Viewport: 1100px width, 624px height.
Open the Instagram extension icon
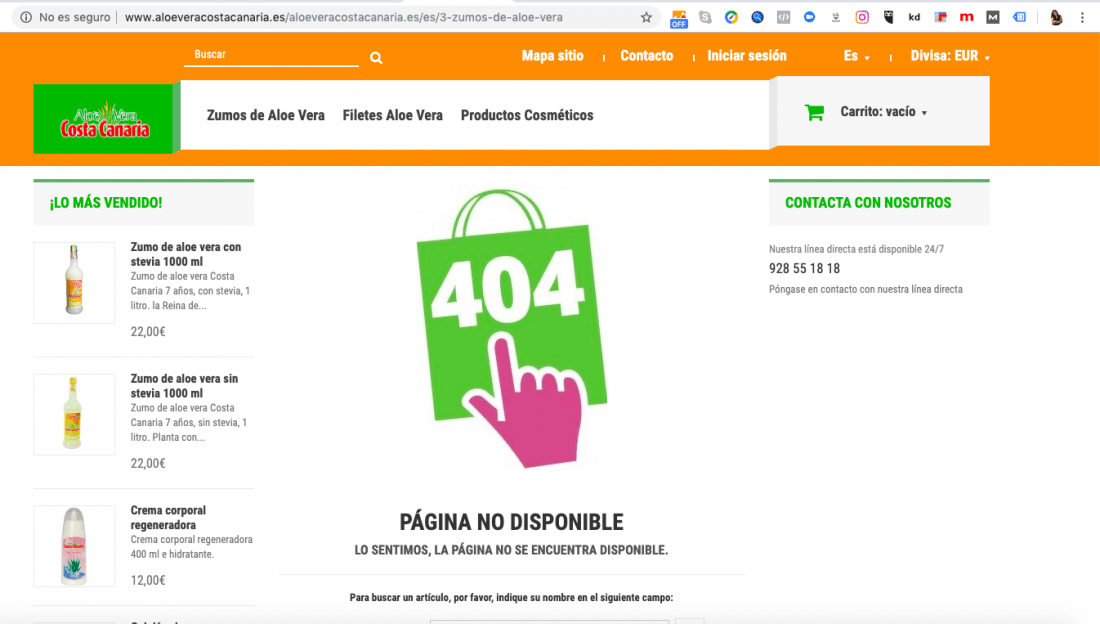(862, 18)
